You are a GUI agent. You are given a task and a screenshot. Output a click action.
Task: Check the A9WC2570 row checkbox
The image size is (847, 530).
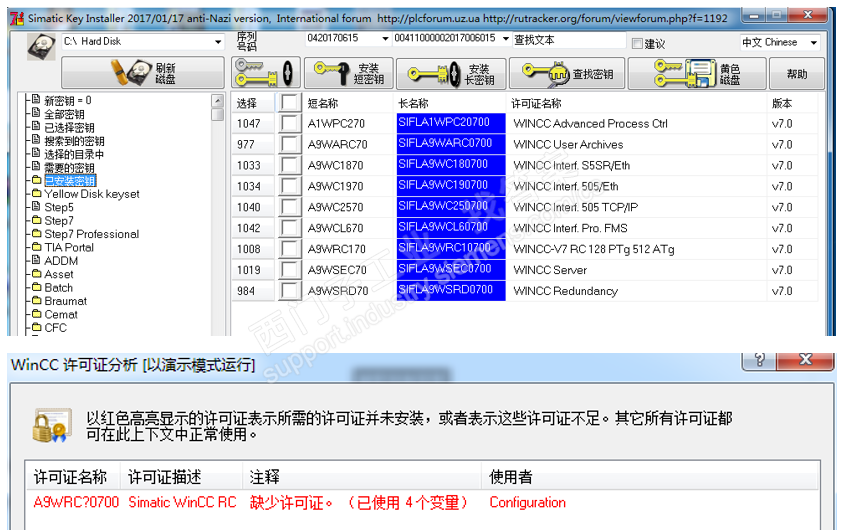pyautogui.click(x=290, y=207)
